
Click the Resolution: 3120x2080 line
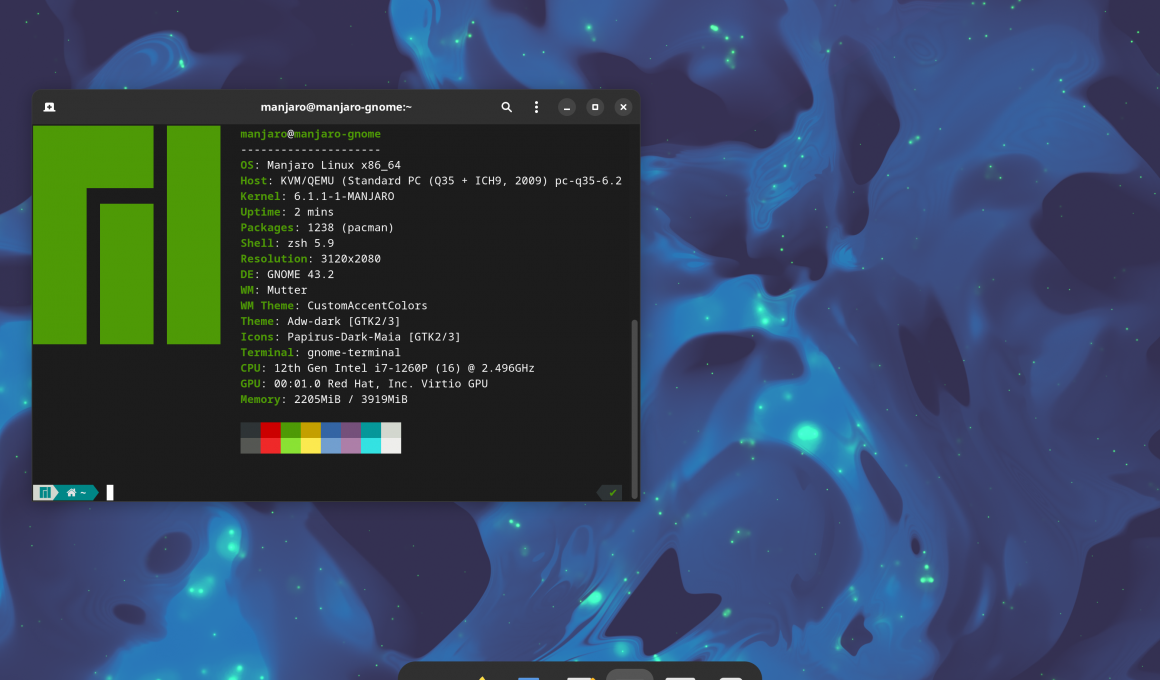point(311,258)
